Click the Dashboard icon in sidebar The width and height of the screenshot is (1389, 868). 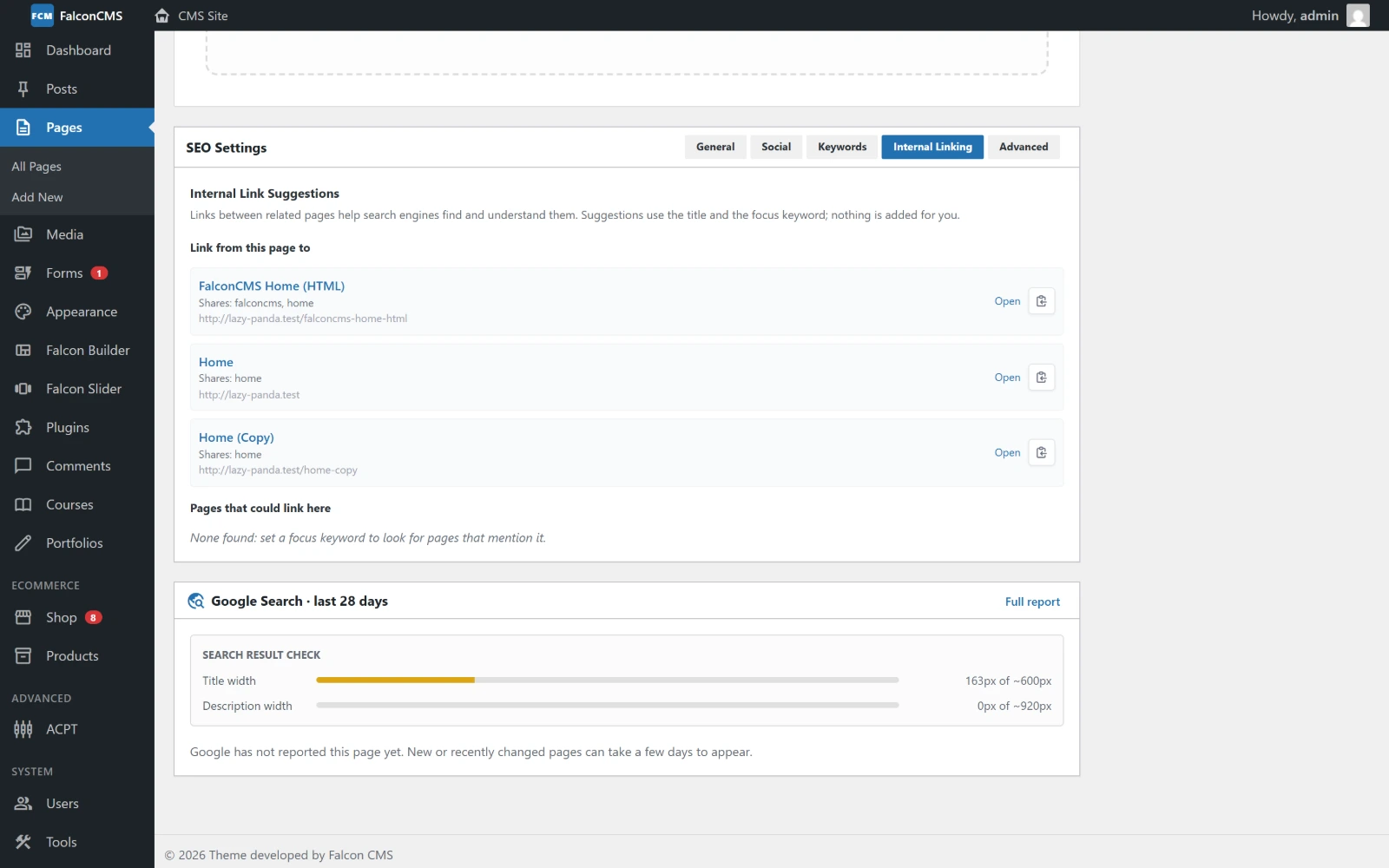coord(23,50)
